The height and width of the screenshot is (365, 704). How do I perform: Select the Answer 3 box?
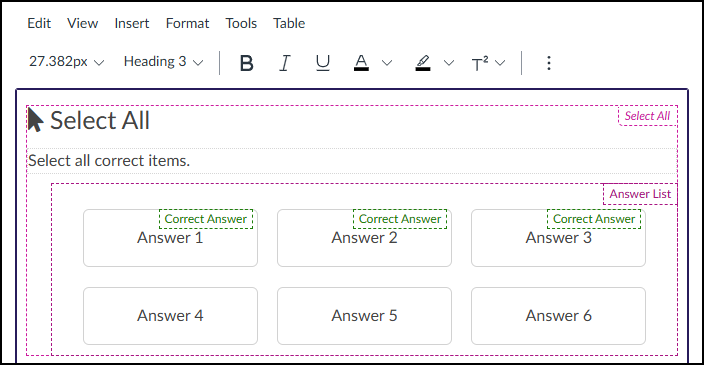click(558, 238)
